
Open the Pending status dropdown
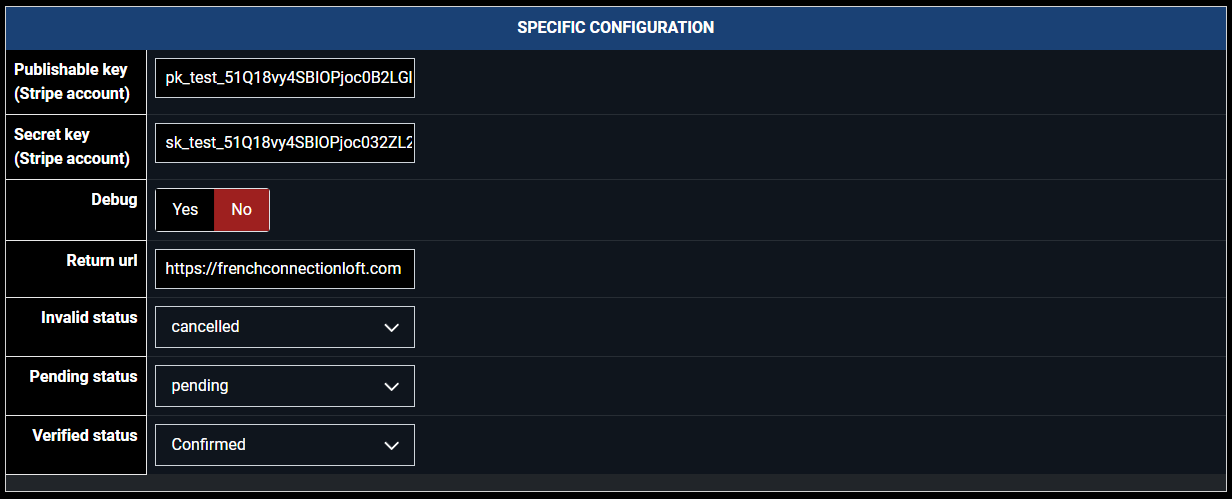point(284,386)
